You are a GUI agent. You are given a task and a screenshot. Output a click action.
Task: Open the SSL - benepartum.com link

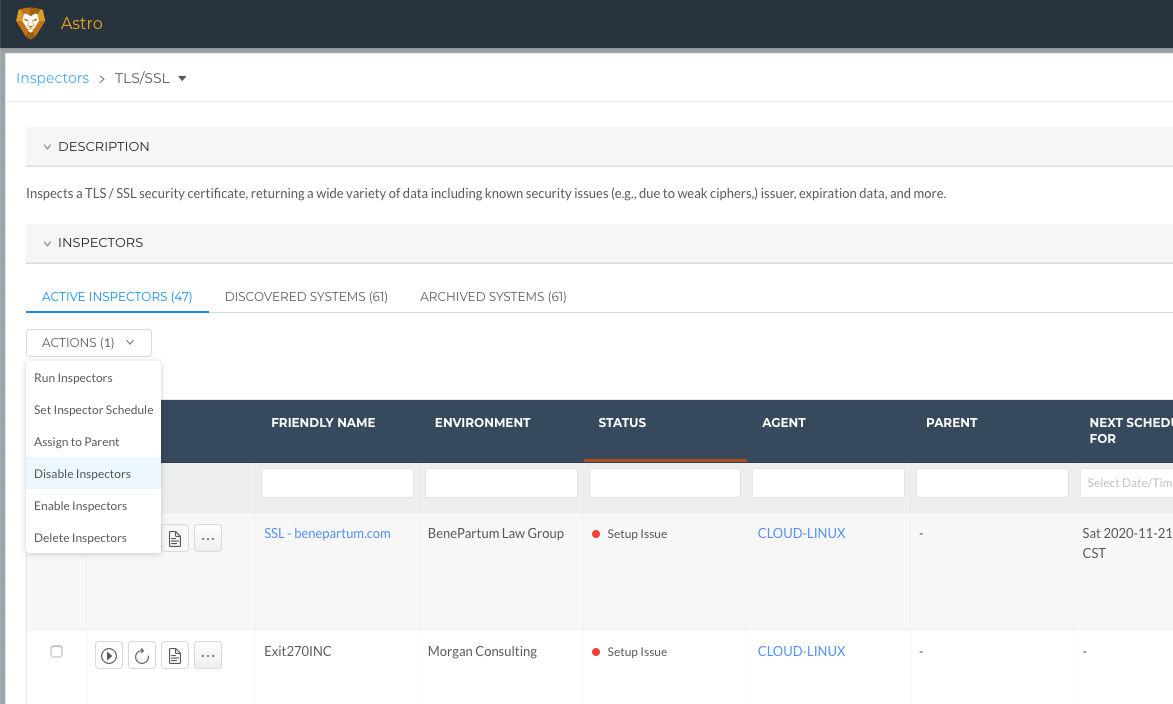tap(327, 533)
